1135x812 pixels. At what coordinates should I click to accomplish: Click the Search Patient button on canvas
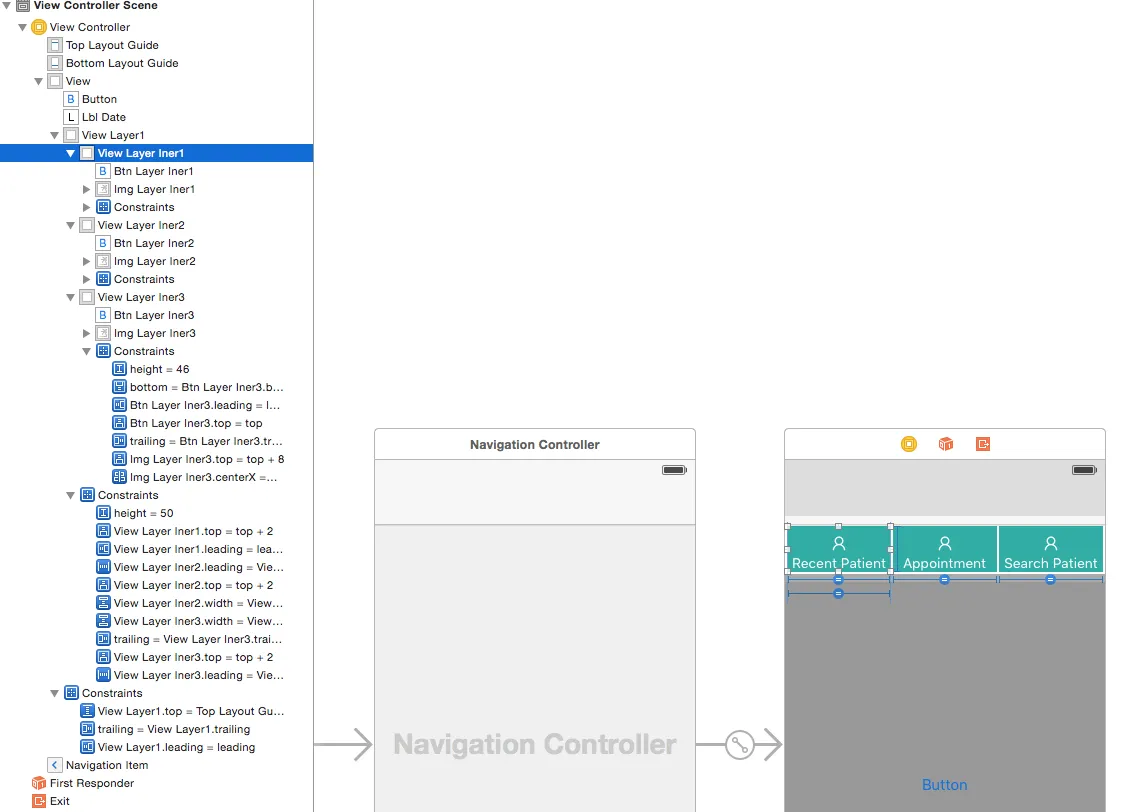click(x=1051, y=550)
